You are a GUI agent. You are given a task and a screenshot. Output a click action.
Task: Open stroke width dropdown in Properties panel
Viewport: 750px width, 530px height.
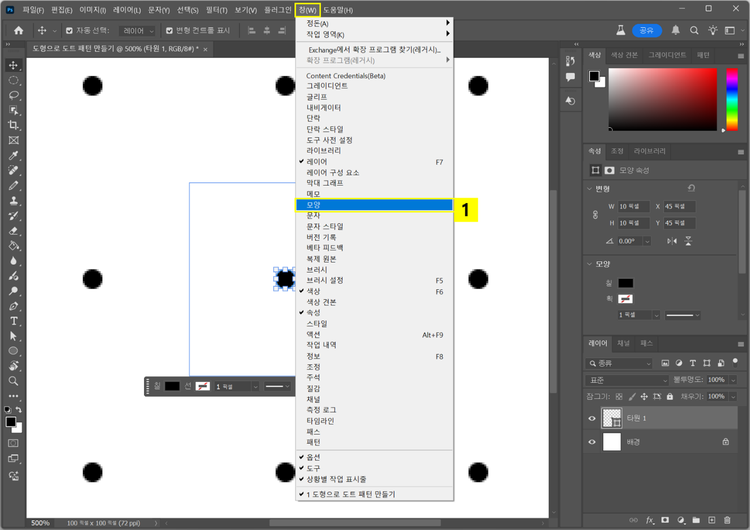[x=656, y=315]
